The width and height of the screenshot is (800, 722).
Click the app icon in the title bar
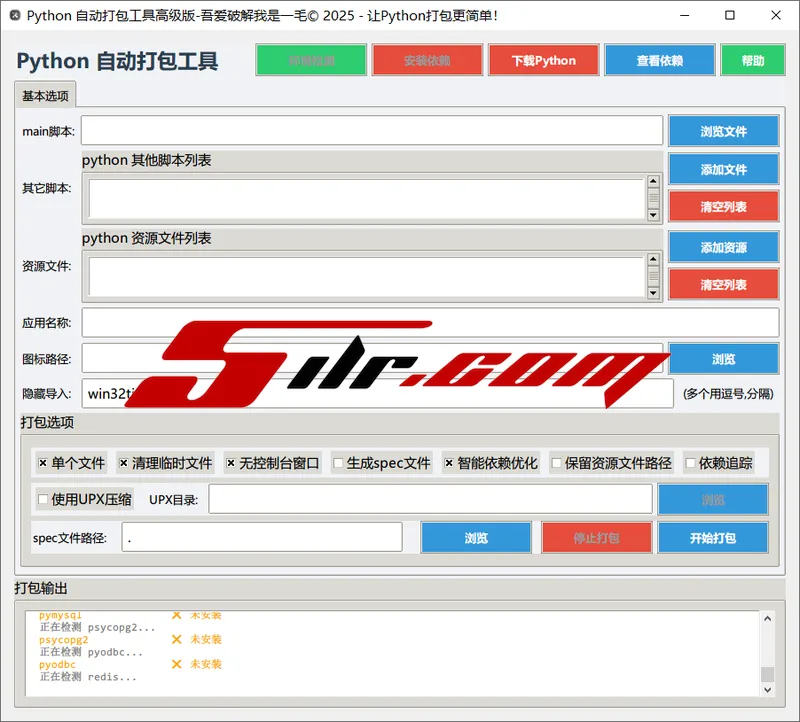pos(15,15)
